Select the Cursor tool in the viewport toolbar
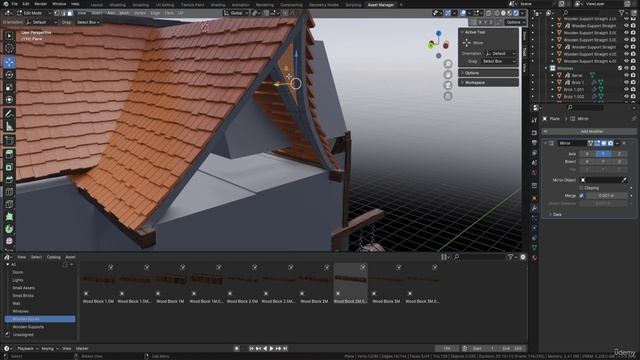Screen dimensions: 640x360 [x=9, y=48]
